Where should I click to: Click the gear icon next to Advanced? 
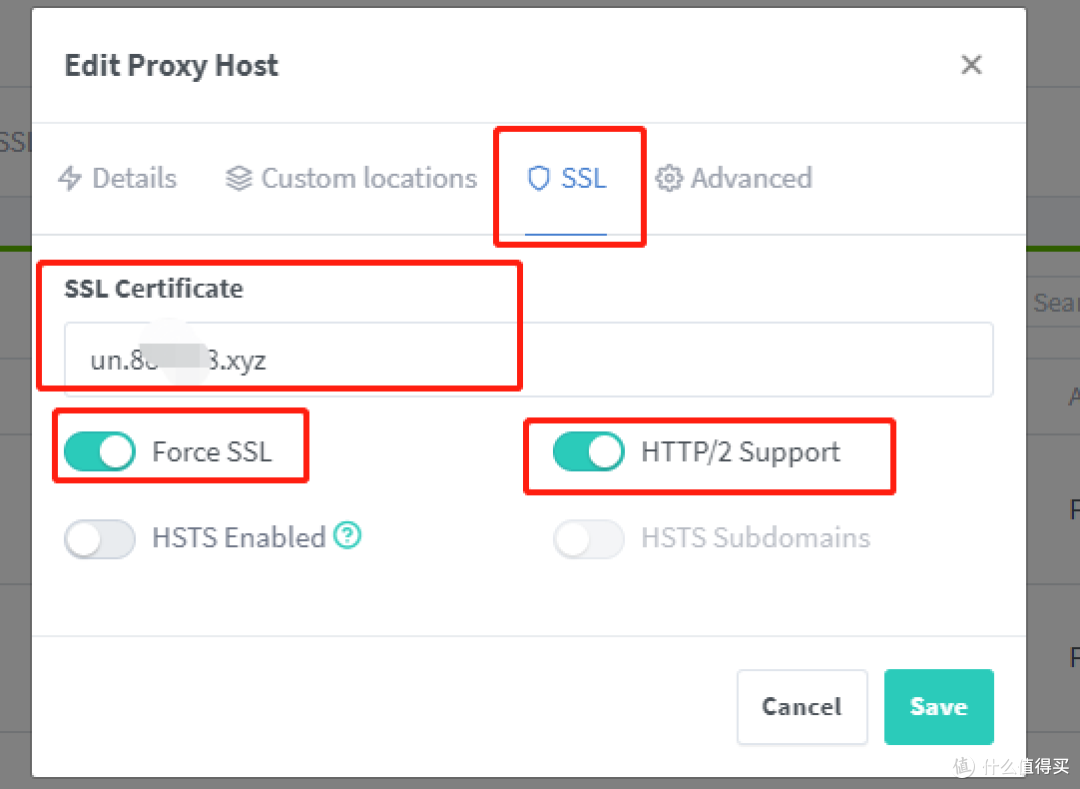(x=669, y=177)
